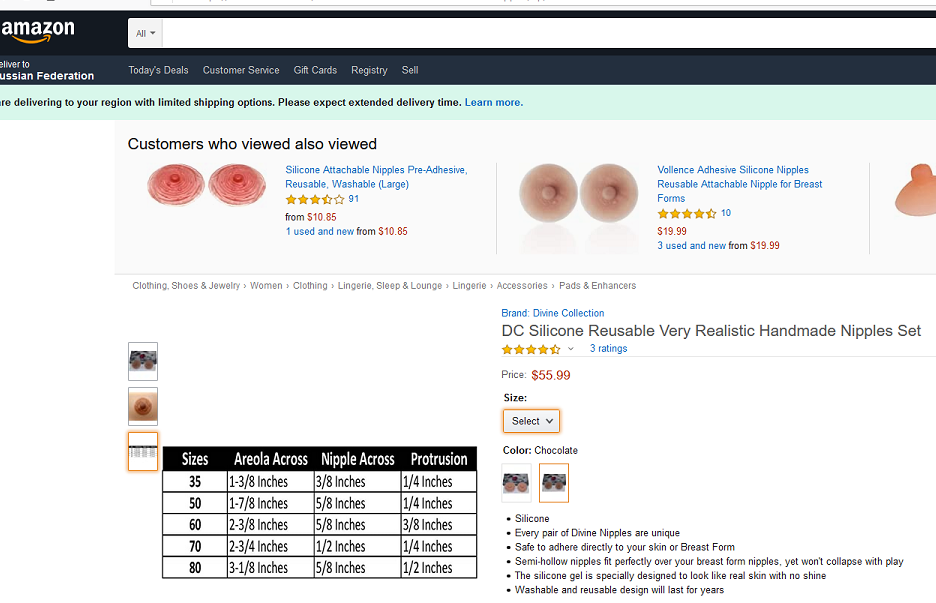Open the "All" search category dropdown
Image resolution: width=936 pixels, height=603 pixels.
146,33
